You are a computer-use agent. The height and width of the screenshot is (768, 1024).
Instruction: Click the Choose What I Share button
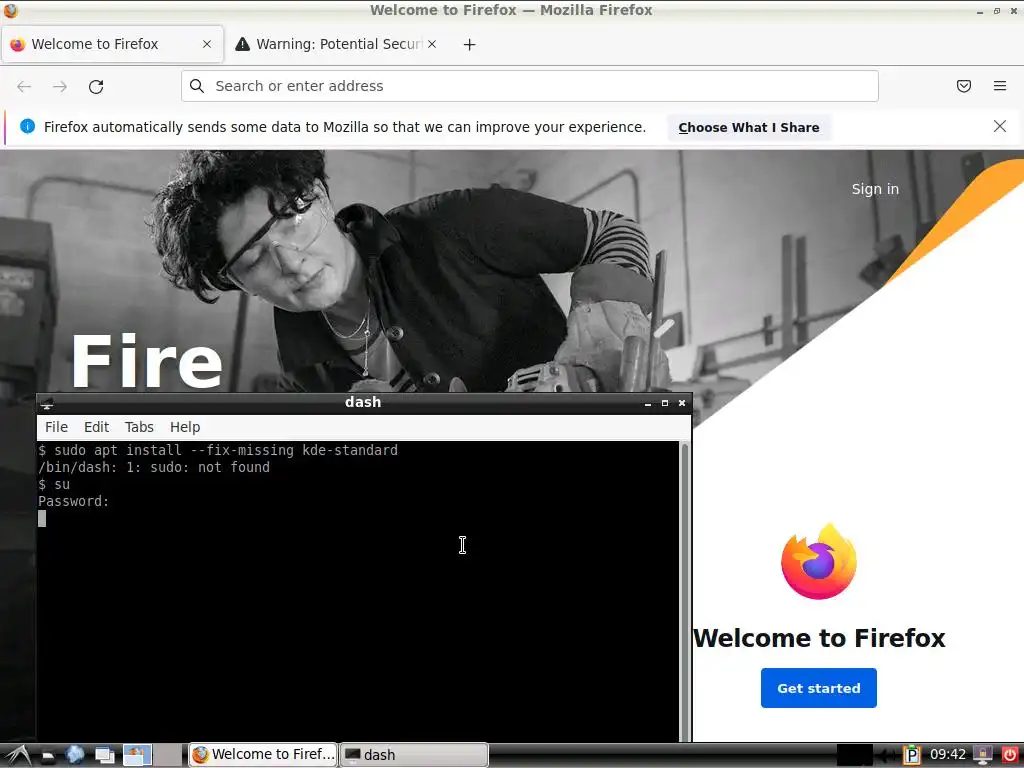(x=748, y=127)
